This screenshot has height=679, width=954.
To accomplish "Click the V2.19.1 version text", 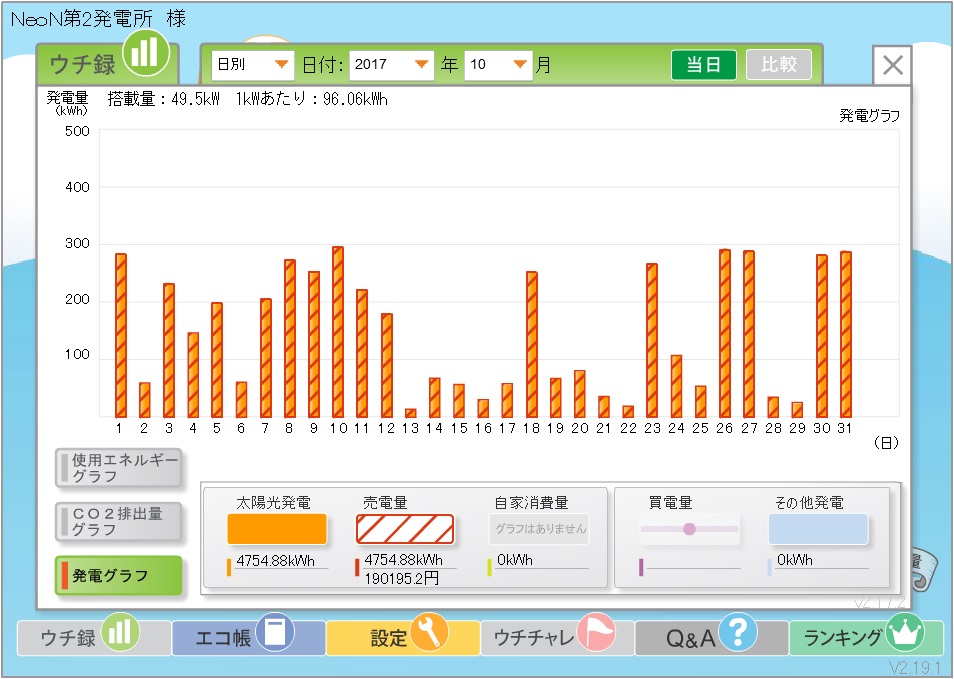I will [915, 667].
